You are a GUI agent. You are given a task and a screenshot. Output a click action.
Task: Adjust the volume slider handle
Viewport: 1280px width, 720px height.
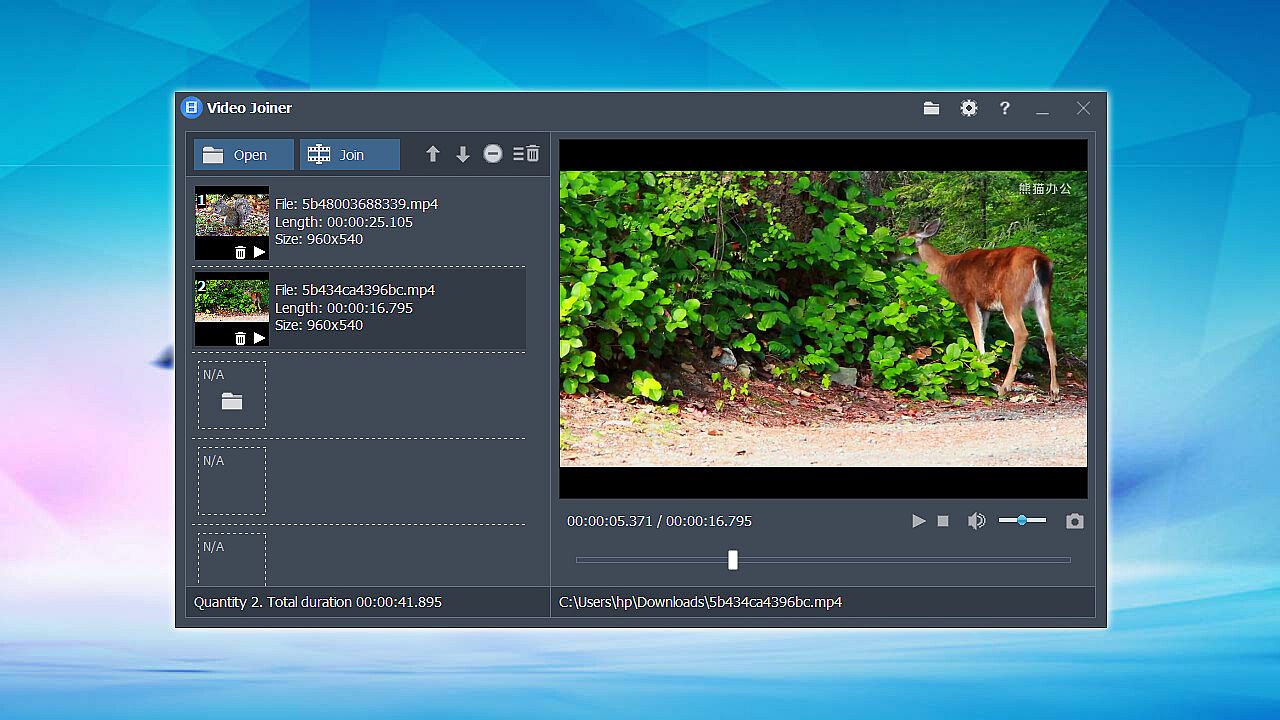pos(1021,520)
